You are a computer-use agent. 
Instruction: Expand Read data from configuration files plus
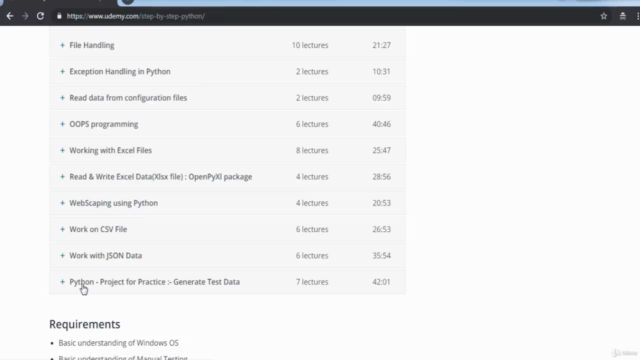(x=62, y=98)
